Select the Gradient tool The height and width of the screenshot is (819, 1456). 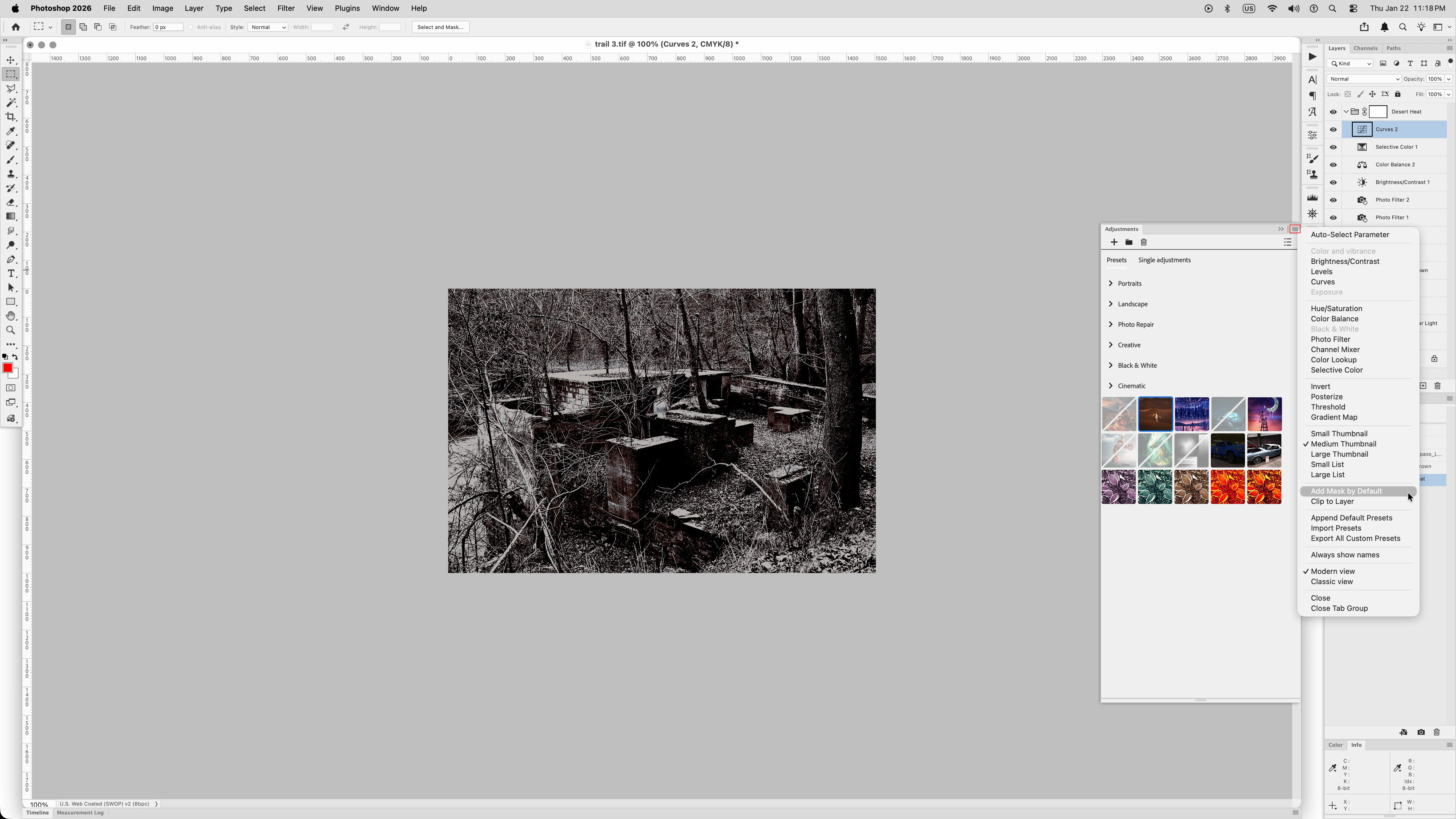coord(11,216)
